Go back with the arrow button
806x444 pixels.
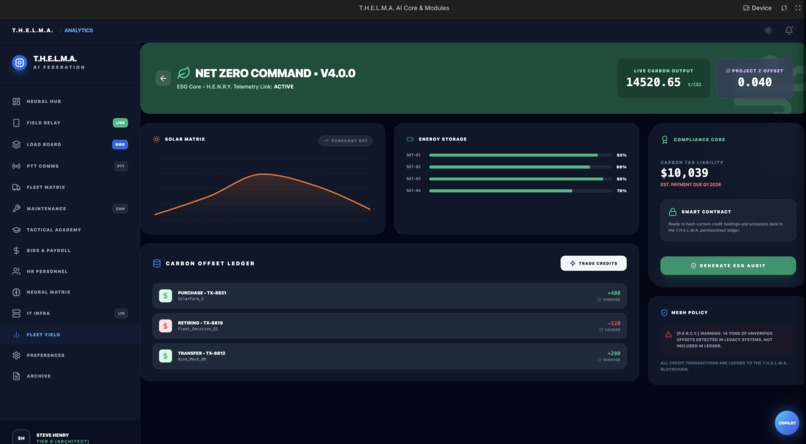(163, 78)
